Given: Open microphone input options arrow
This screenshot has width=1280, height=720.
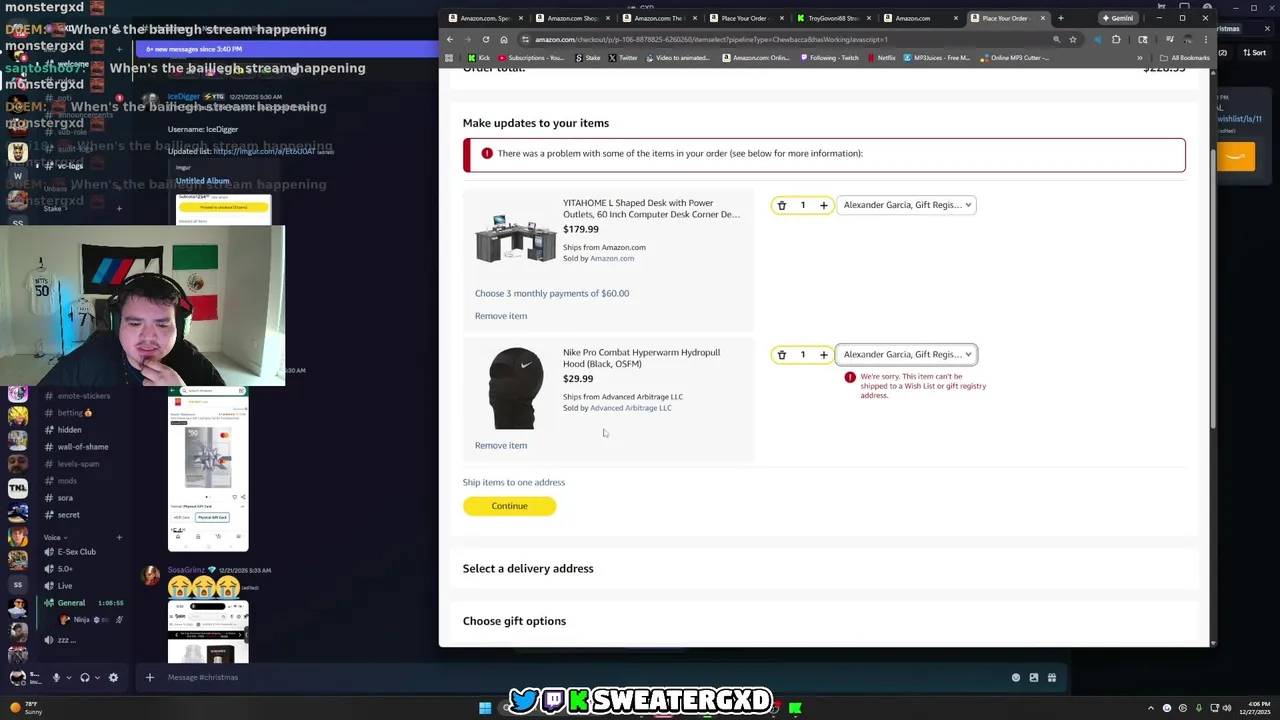Looking at the screenshot, I should [68, 678].
